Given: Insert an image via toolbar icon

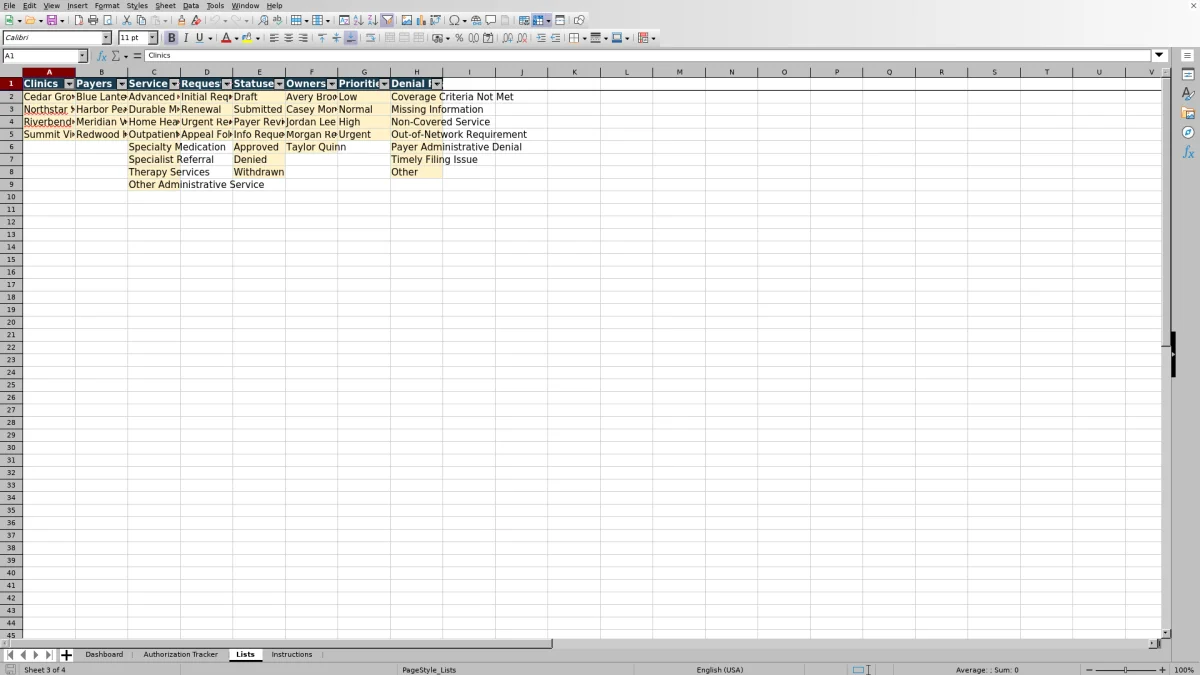Looking at the screenshot, I should click(x=406, y=20).
